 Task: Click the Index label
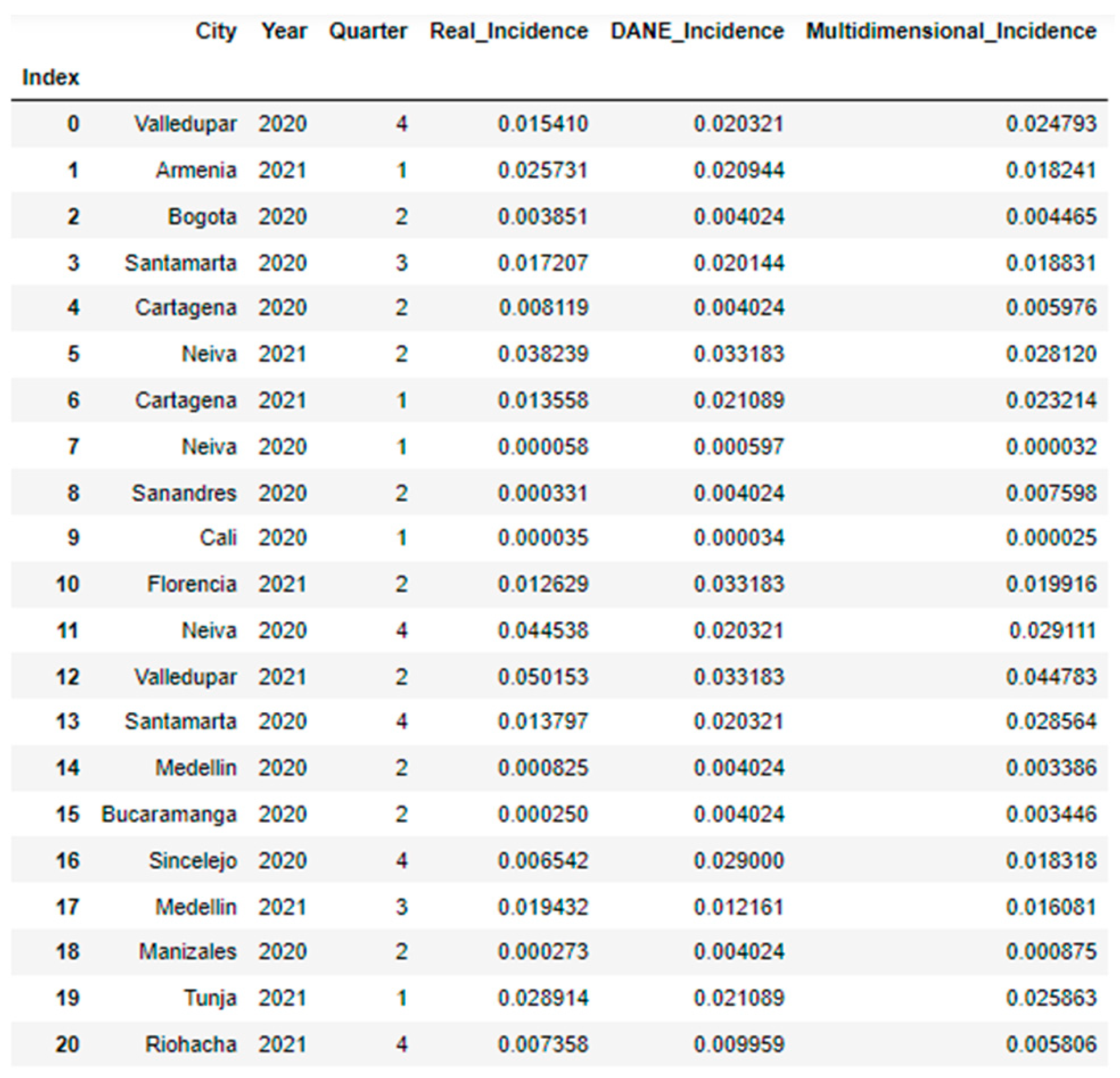50,77
